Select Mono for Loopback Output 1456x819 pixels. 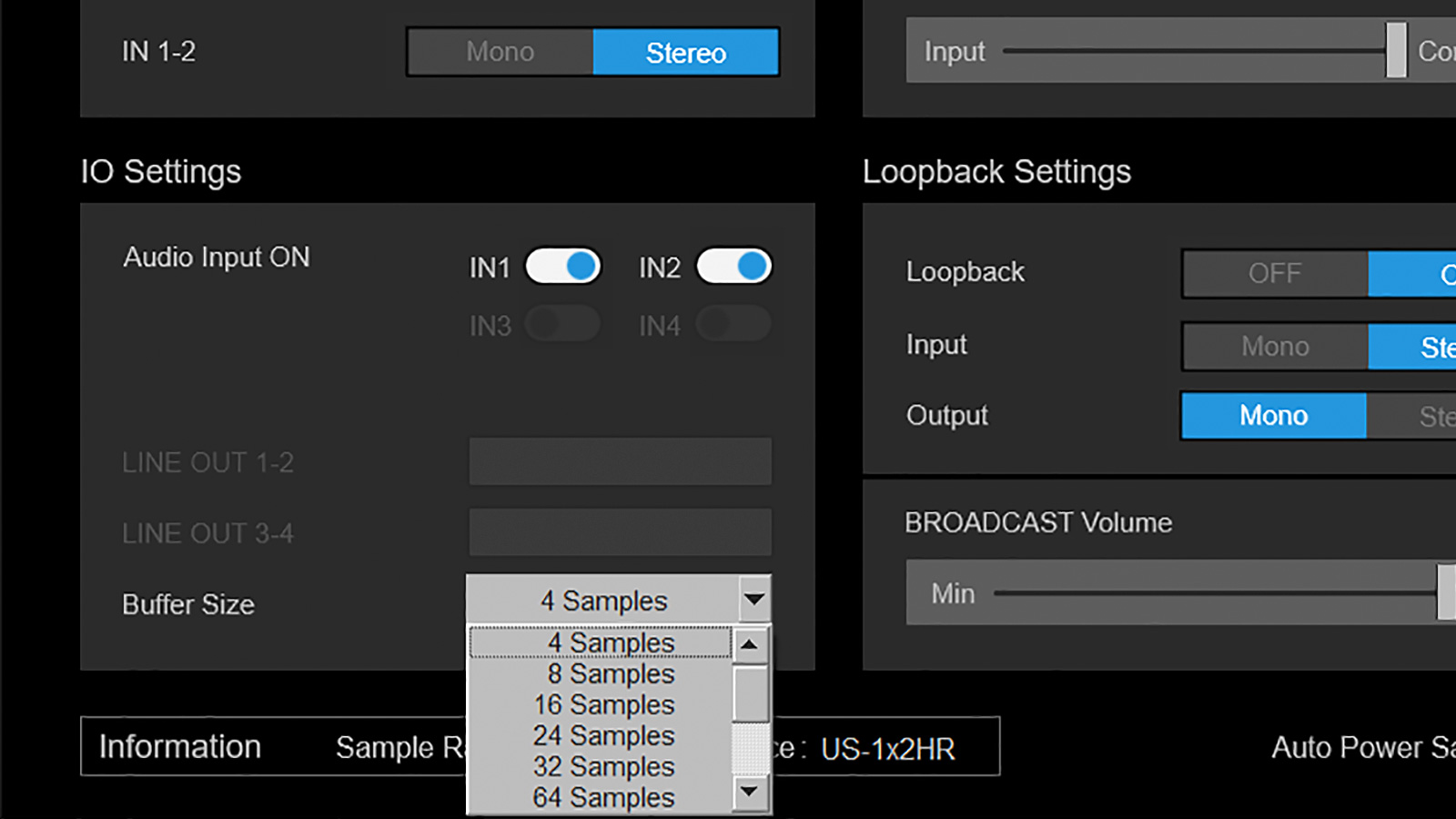(x=1273, y=416)
